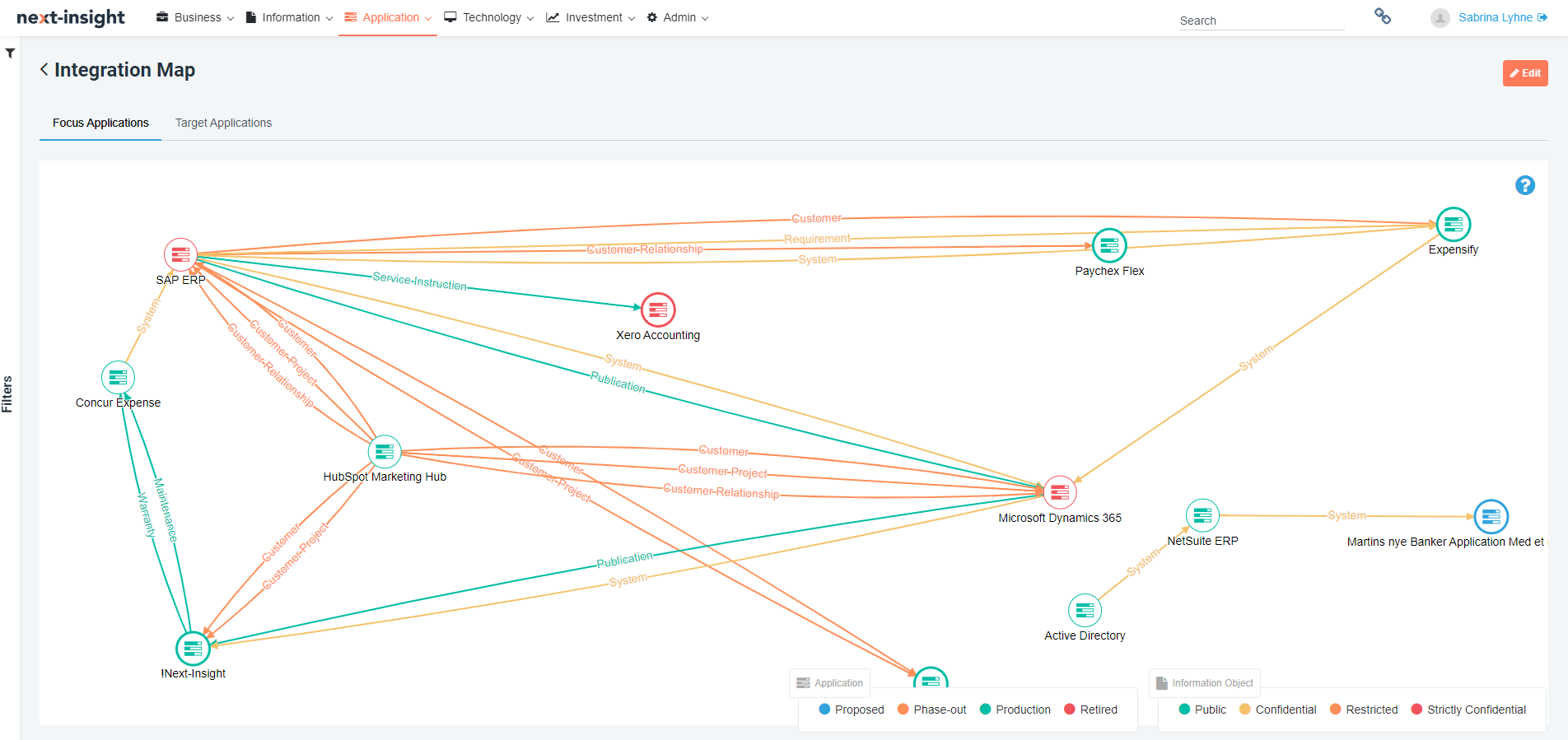Image resolution: width=1568 pixels, height=740 pixels.
Task: Expand the Investment menu dropdown
Action: [x=591, y=17]
